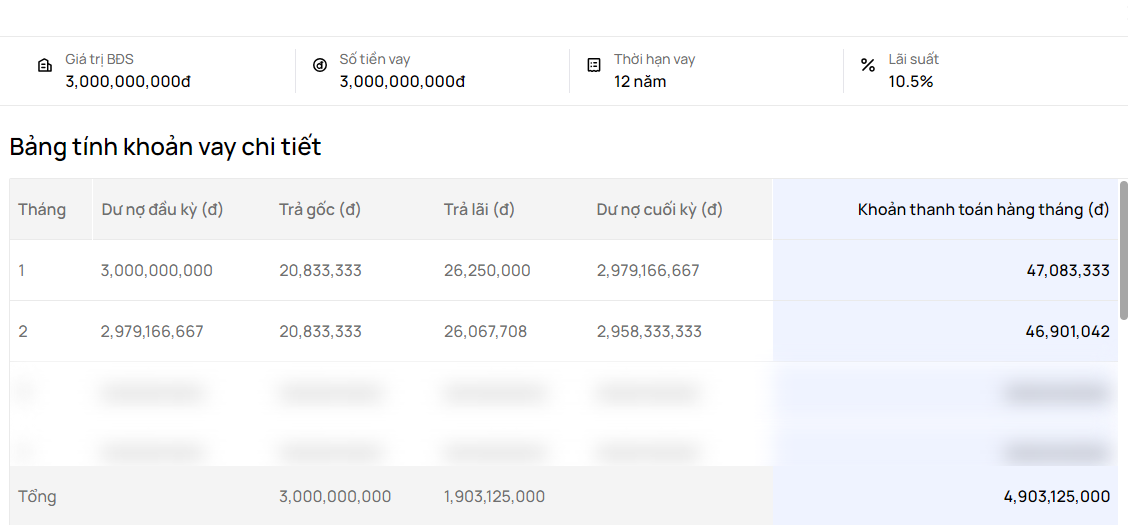This screenshot has height=525, width=1128.
Task: Click the 26,250,000 interest cell in month 1
Action: (x=487, y=271)
